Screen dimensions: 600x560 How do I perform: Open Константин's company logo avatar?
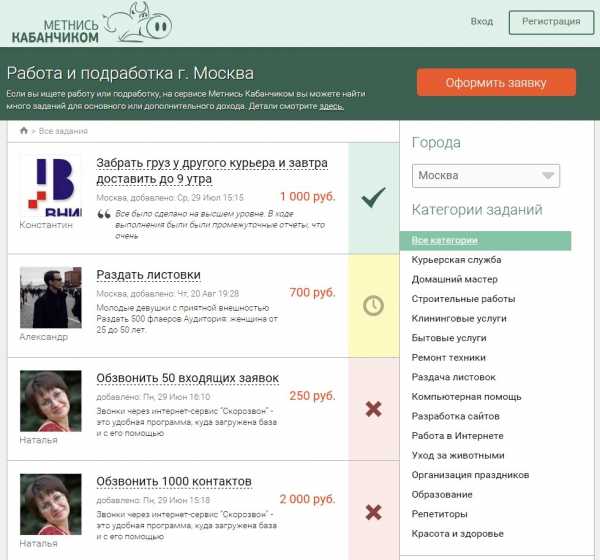(50, 187)
